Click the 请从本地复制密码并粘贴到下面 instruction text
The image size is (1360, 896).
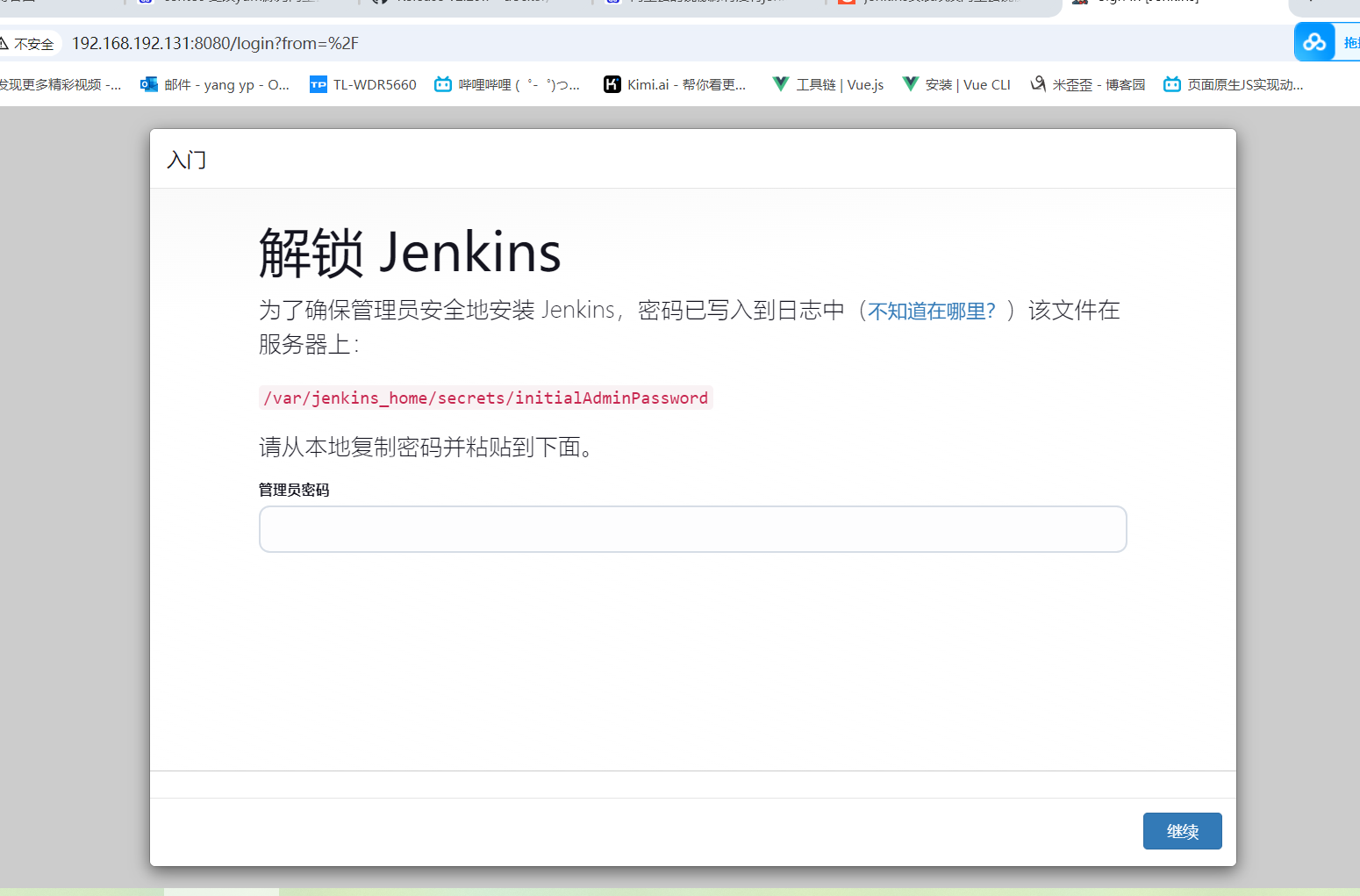427,448
